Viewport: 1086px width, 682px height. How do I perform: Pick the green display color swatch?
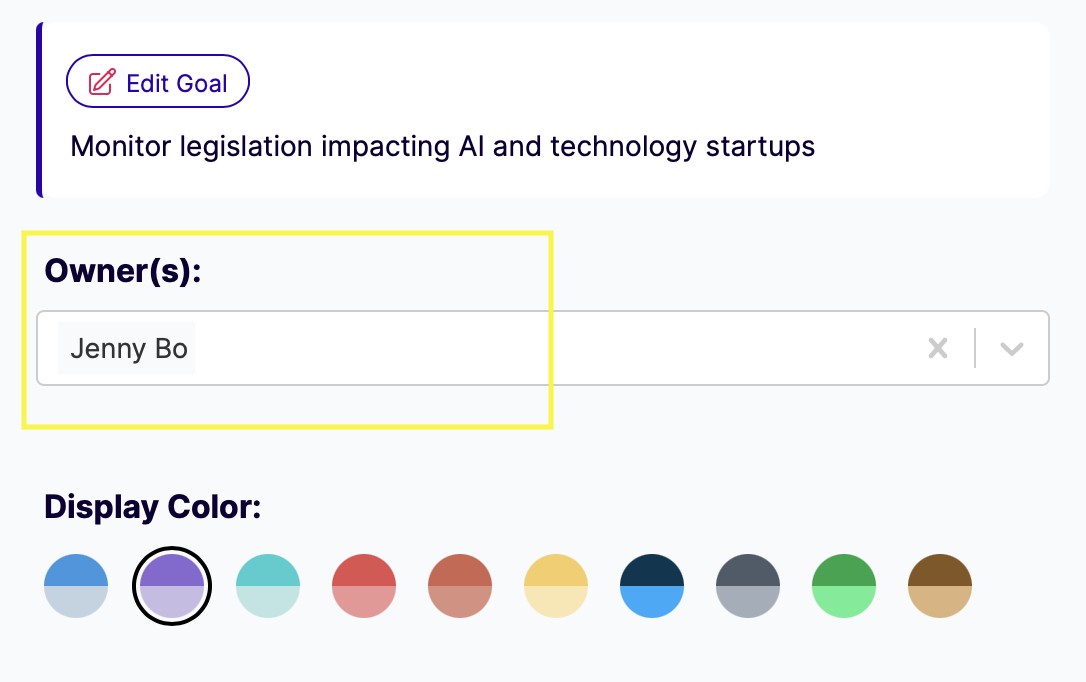(x=844, y=586)
